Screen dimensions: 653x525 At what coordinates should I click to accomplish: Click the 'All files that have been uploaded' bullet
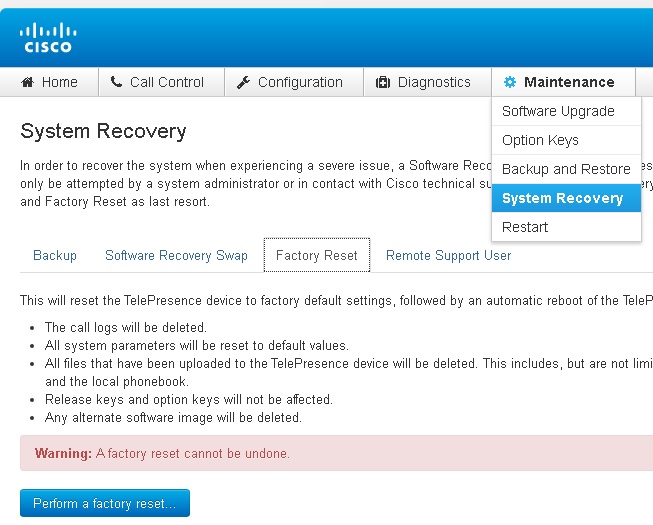tap(349, 373)
